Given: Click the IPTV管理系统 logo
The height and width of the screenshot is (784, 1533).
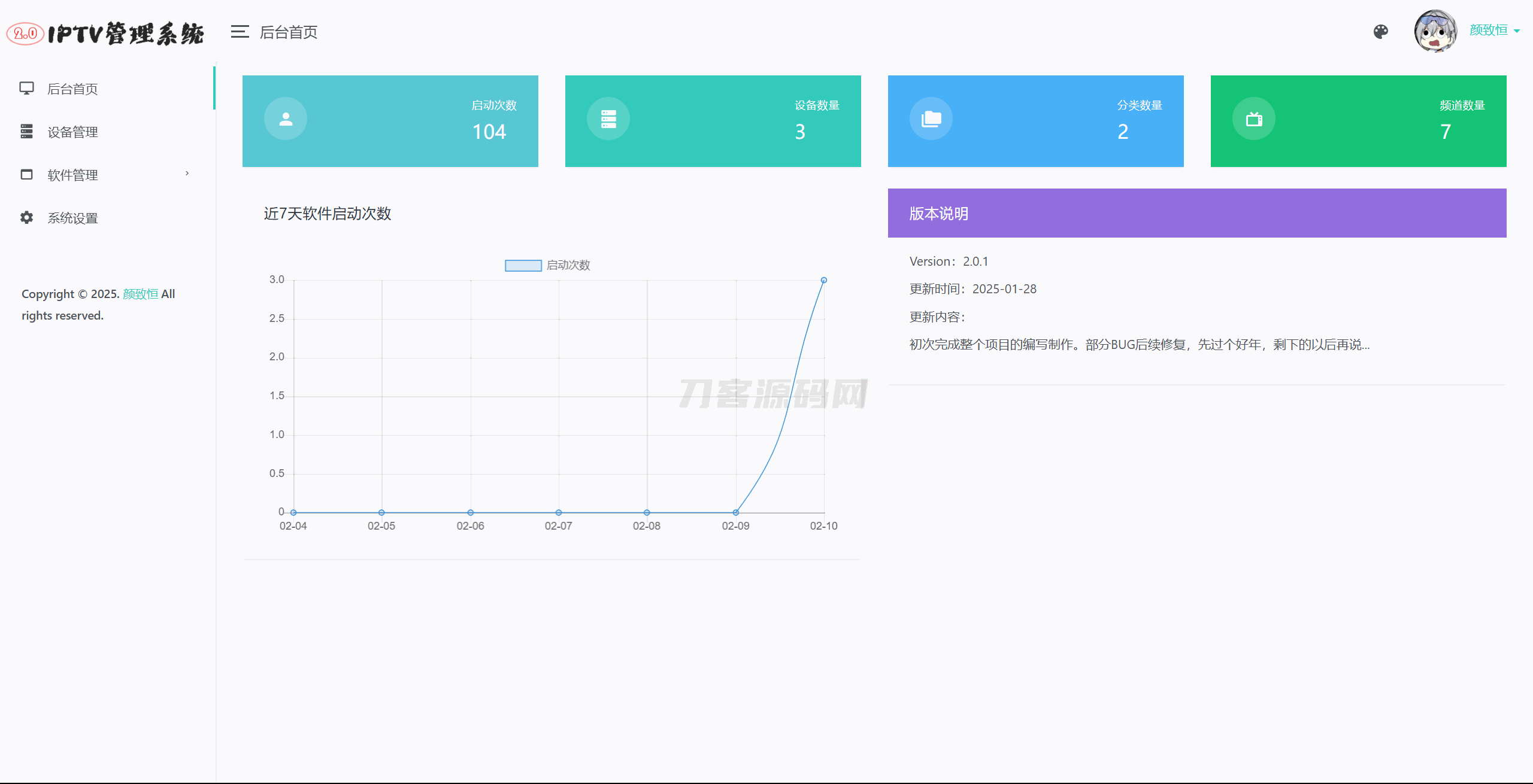Looking at the screenshot, I should pyautogui.click(x=106, y=34).
